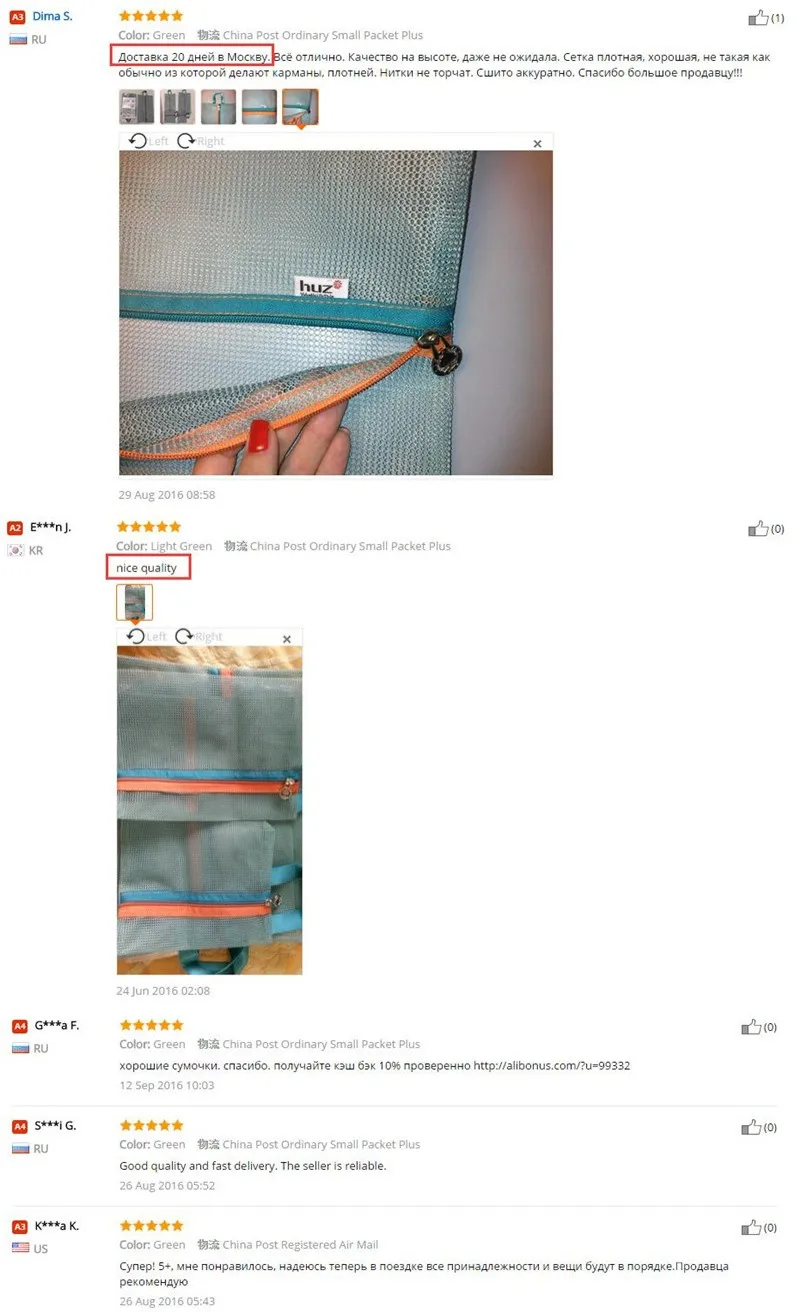The image size is (800, 1312).
Task: Close E***n J.'s enlarged photo viewer
Action: tap(287, 639)
